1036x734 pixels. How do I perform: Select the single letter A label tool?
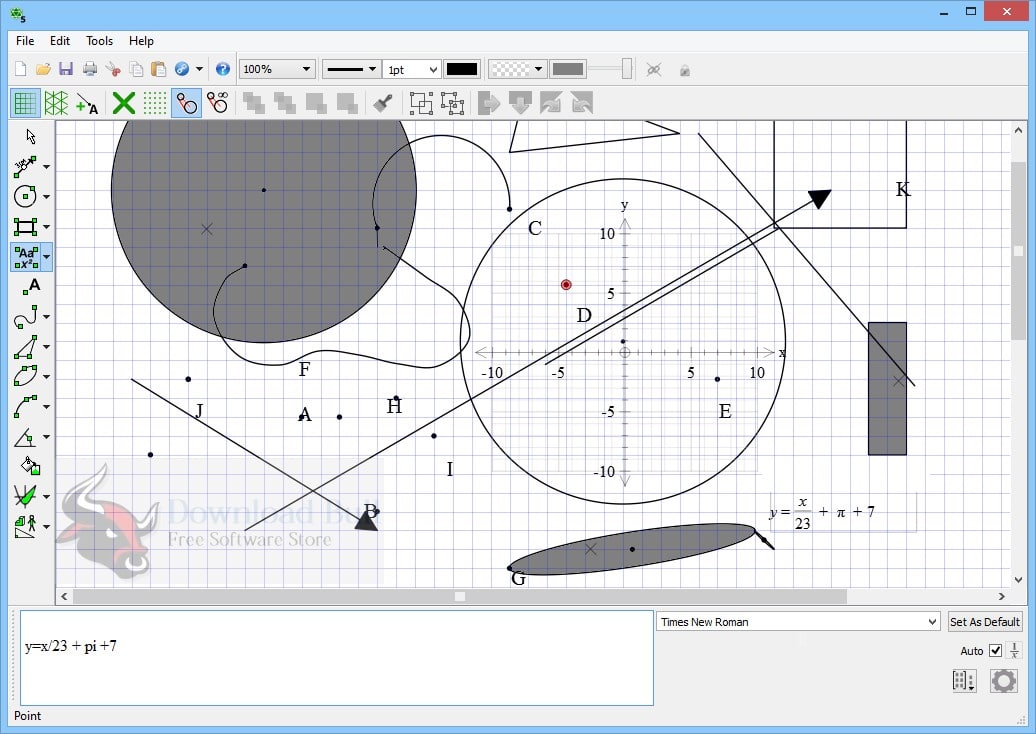click(x=32, y=287)
